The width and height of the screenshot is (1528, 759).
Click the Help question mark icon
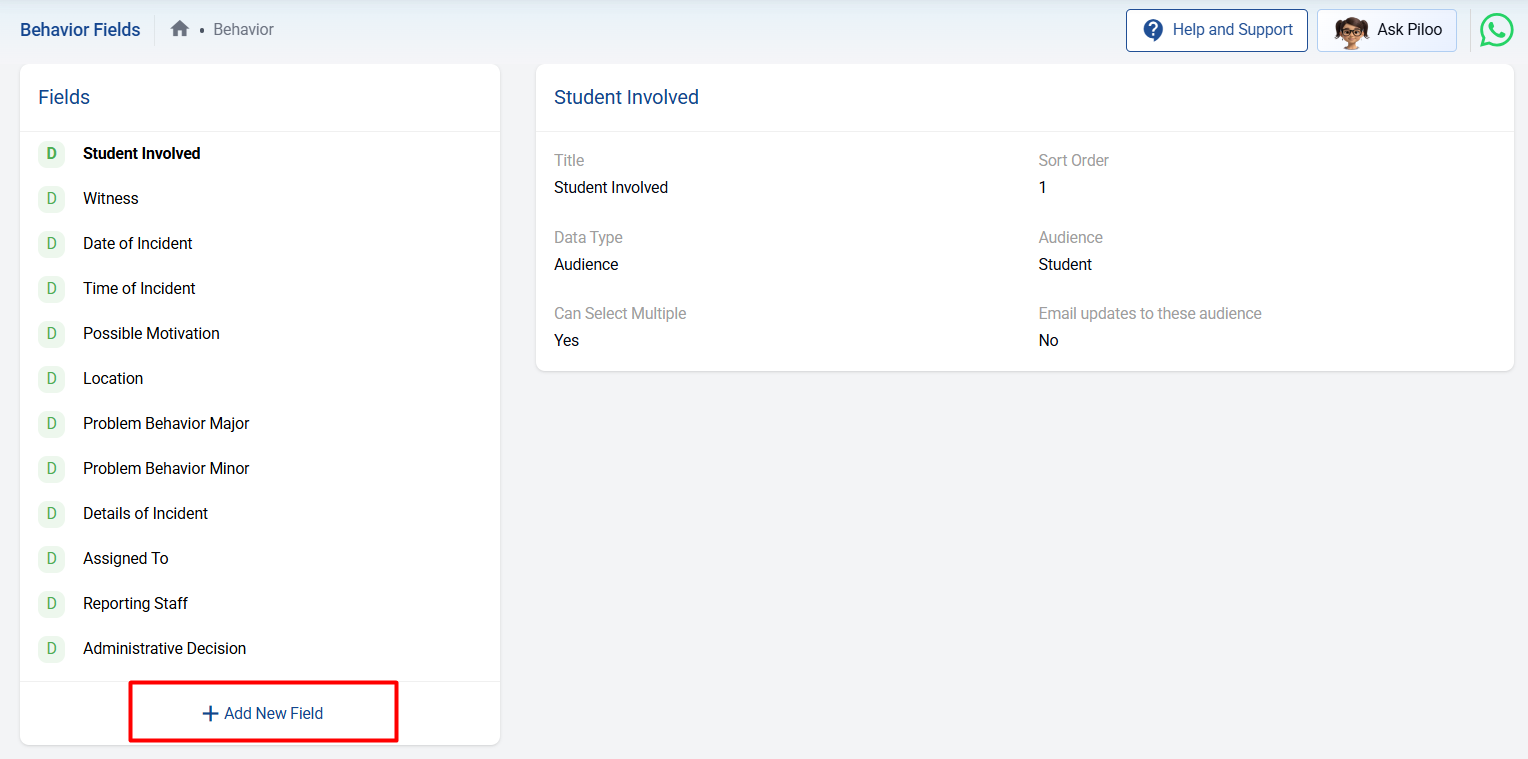(1153, 30)
